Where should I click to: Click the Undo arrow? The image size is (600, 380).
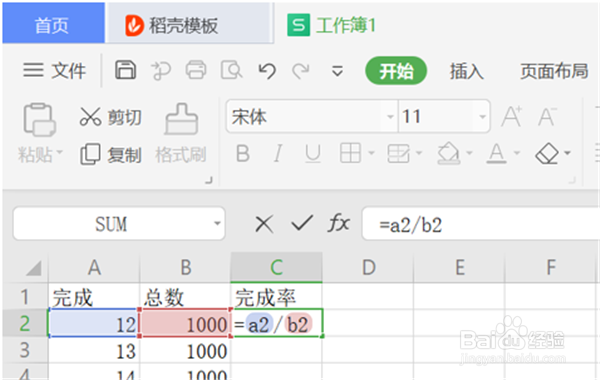[267, 70]
